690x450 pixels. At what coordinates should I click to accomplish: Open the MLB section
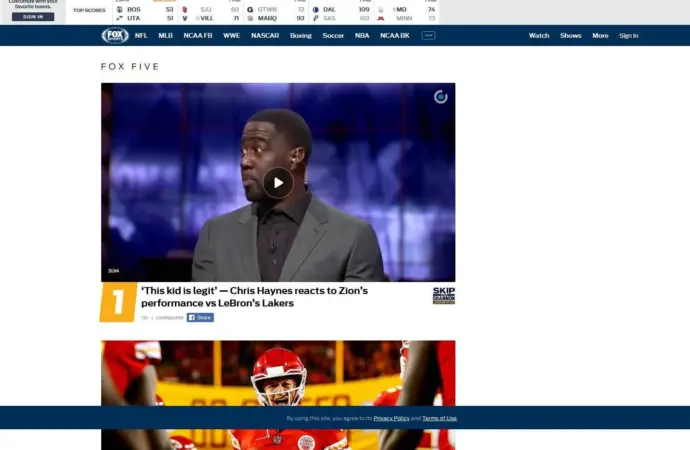pos(165,36)
